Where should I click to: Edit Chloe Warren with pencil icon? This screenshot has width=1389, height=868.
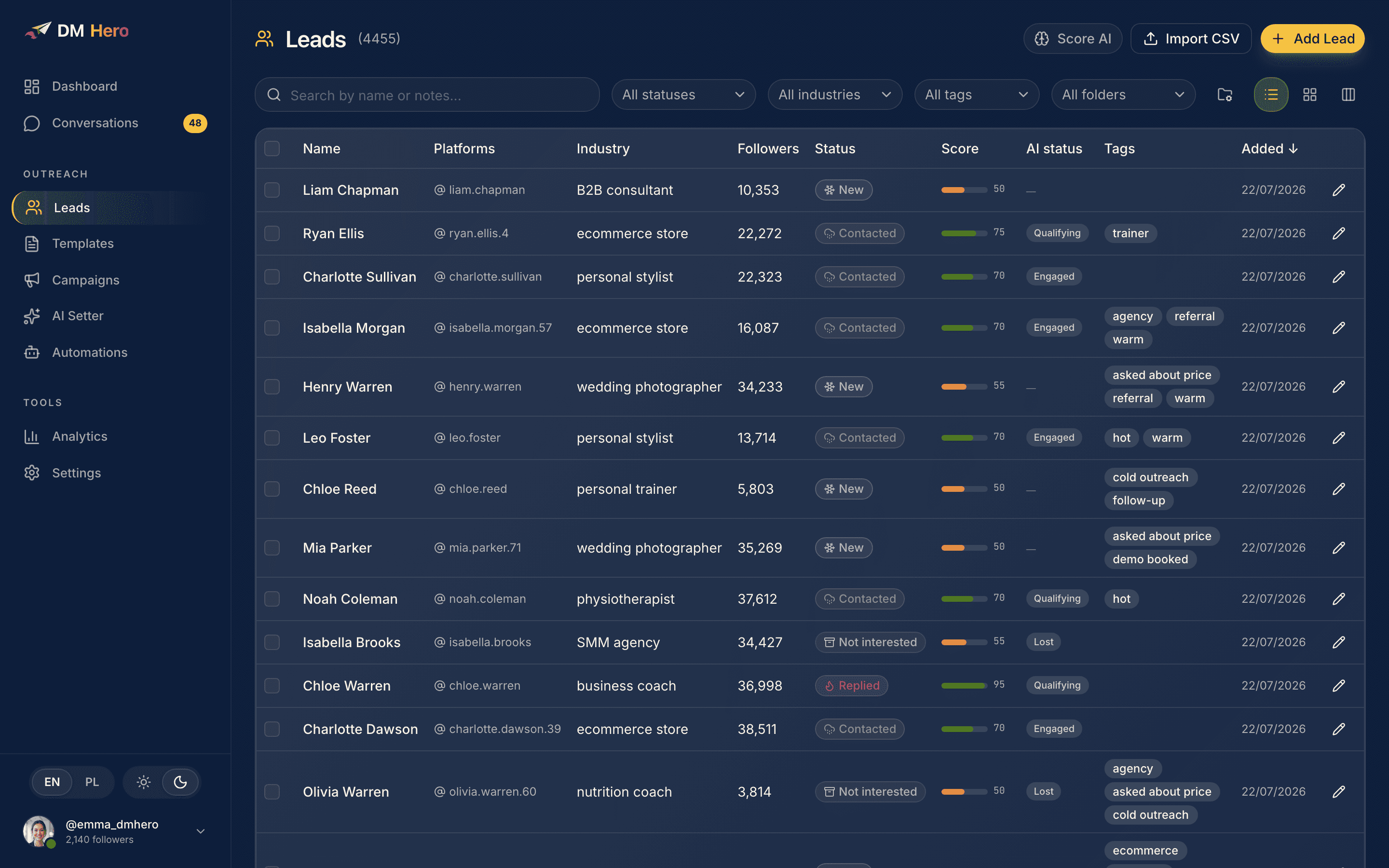pos(1338,685)
